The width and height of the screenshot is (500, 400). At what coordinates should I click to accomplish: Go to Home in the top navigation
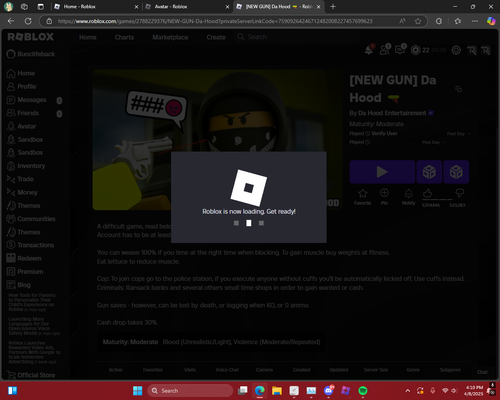click(x=88, y=37)
